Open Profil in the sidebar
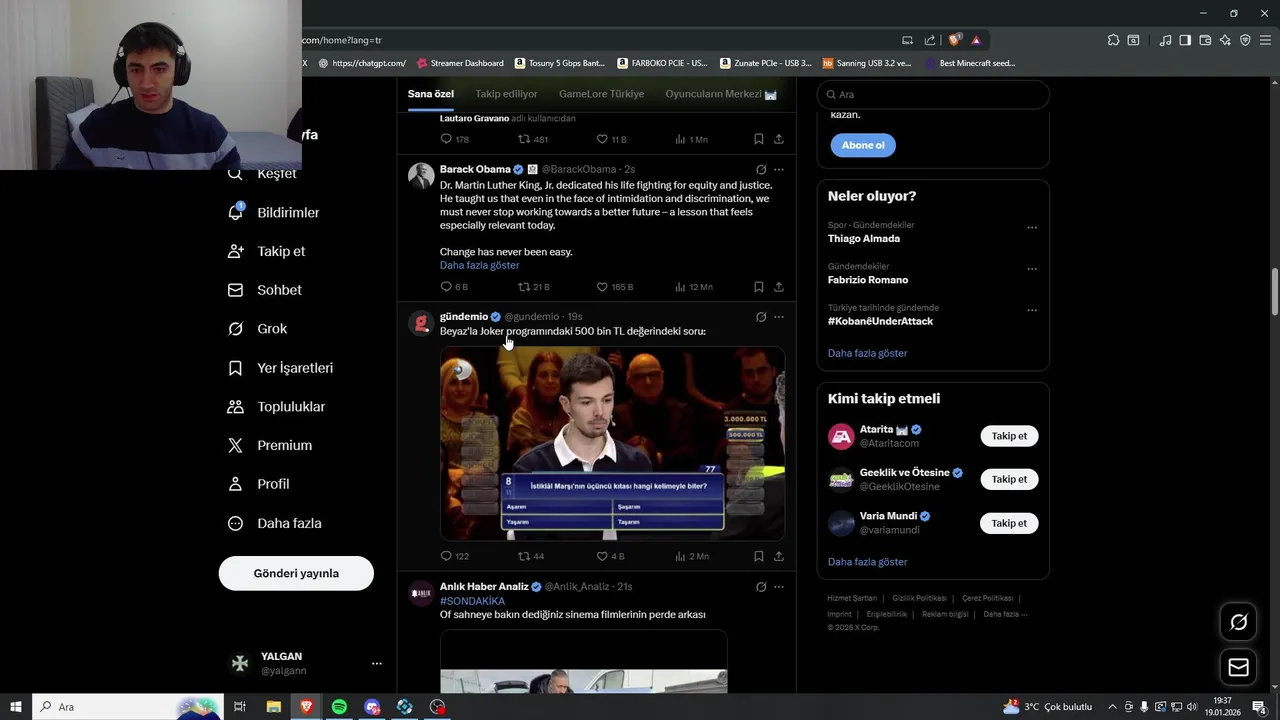Viewport: 1280px width, 720px height. pyautogui.click(x=259, y=484)
